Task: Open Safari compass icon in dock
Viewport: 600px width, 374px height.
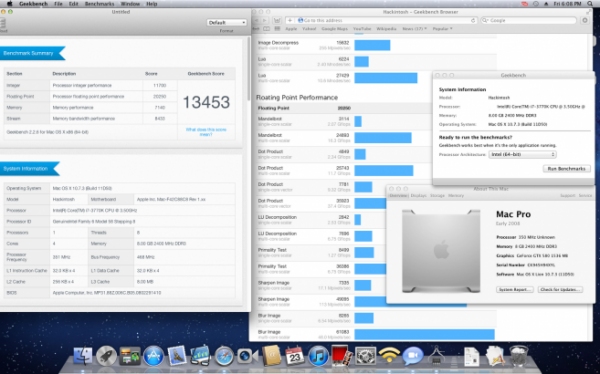Action: click(x=224, y=356)
